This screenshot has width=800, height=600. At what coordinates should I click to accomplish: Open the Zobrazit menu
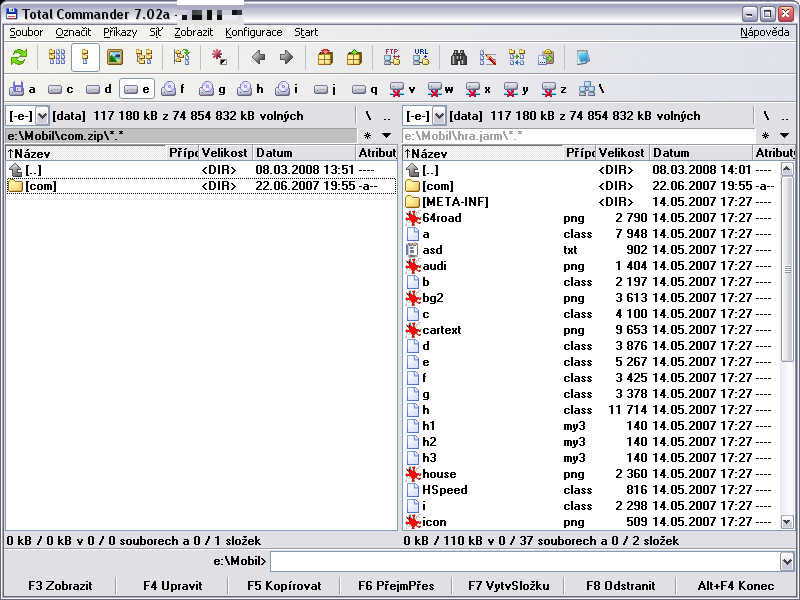pos(193,32)
